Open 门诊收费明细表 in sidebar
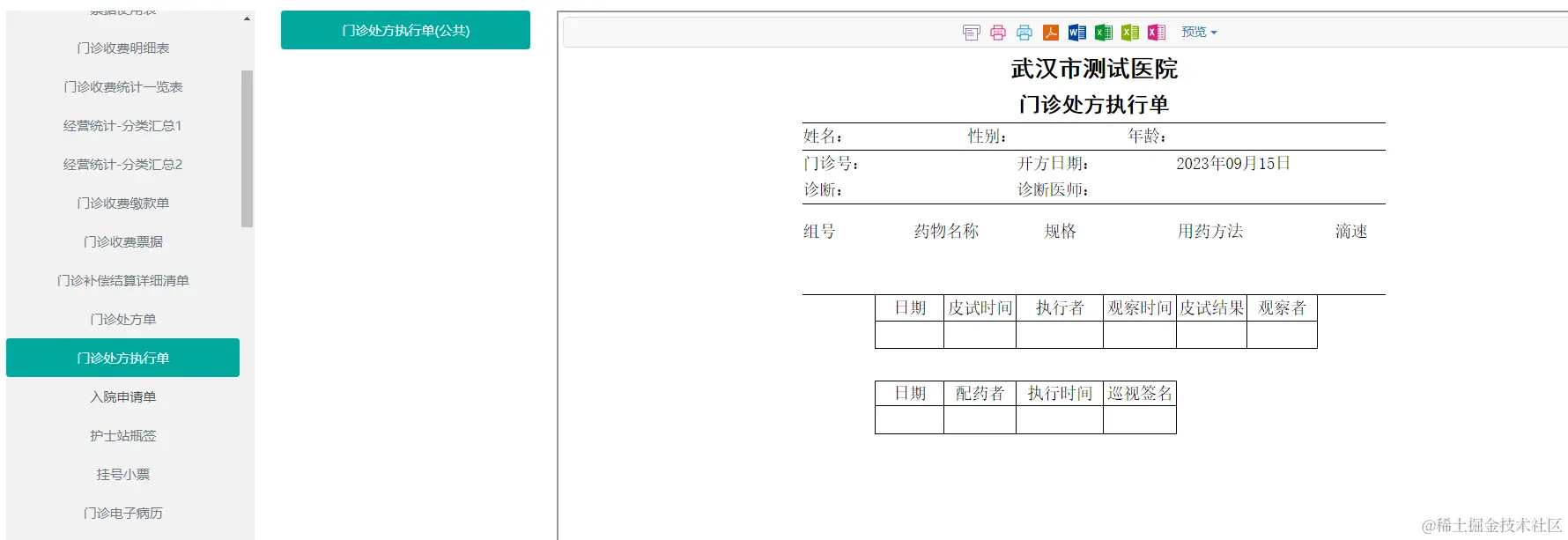Screen dimensions: 1568x540 tap(123, 48)
